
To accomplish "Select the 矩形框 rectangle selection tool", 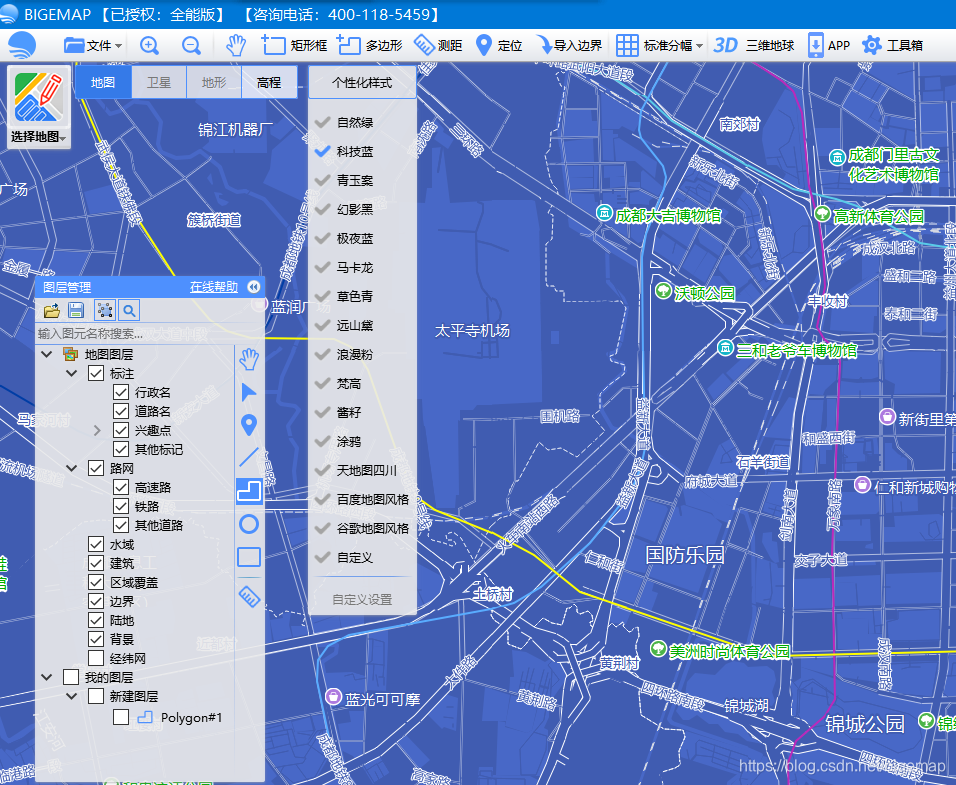I will click(294, 46).
